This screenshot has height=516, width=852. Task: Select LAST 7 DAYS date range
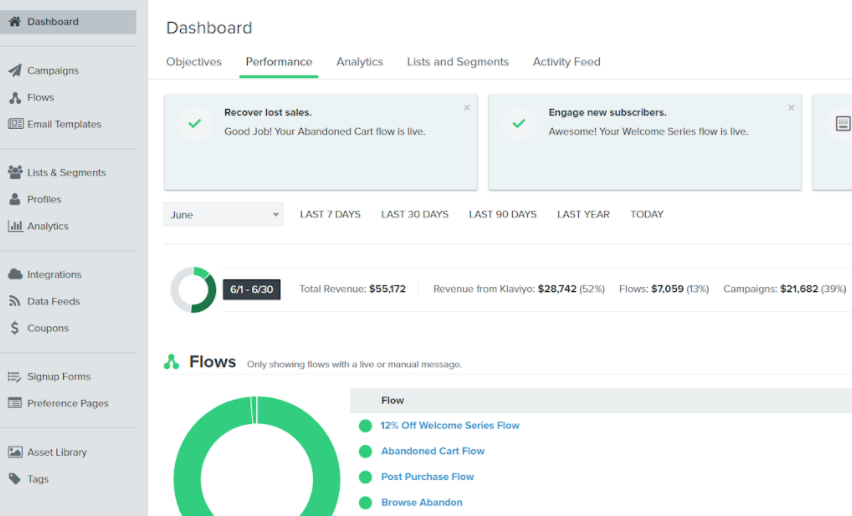click(x=330, y=215)
